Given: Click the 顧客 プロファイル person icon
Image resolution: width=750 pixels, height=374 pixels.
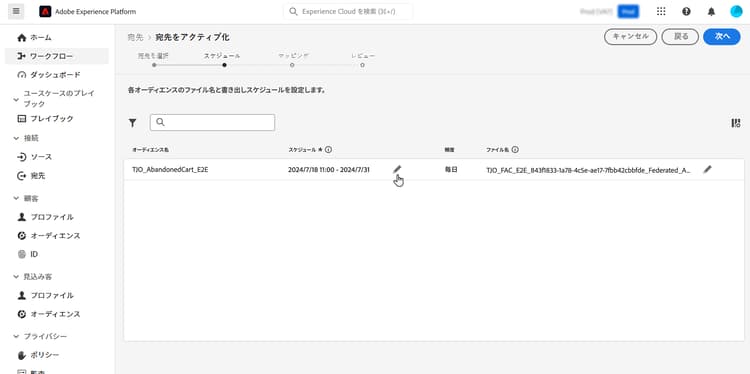Looking at the screenshot, I should tap(22, 217).
